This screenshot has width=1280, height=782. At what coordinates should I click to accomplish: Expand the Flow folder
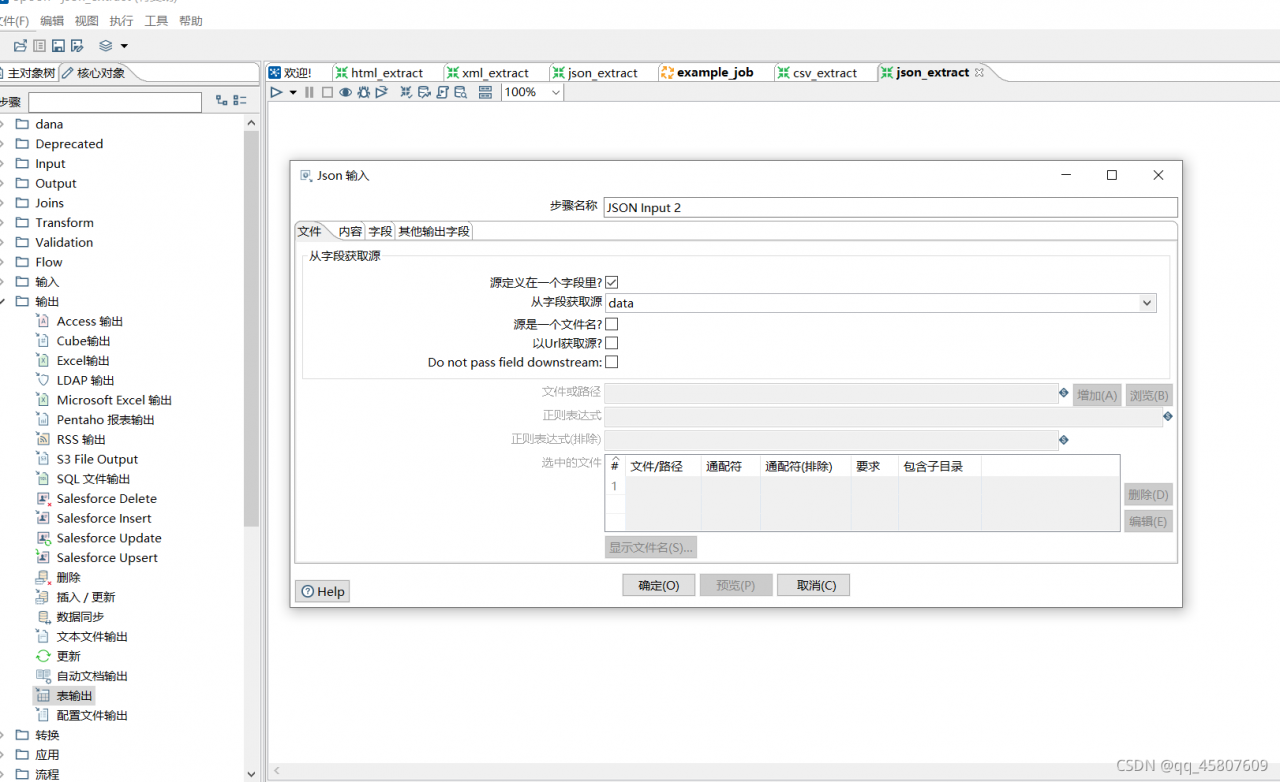2,262
